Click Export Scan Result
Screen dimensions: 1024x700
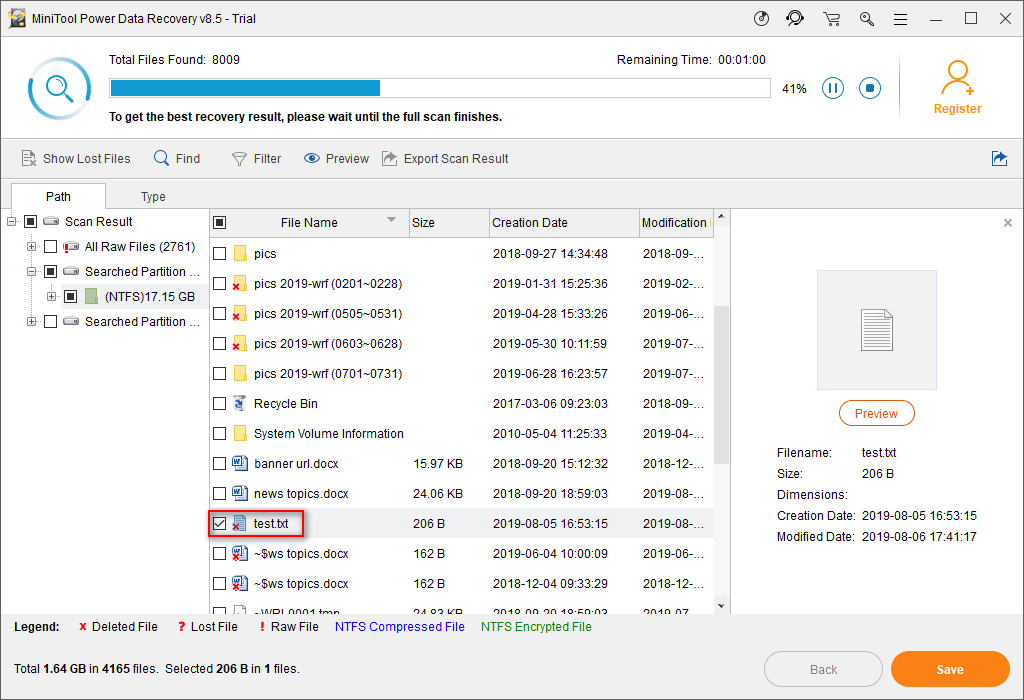click(x=445, y=159)
